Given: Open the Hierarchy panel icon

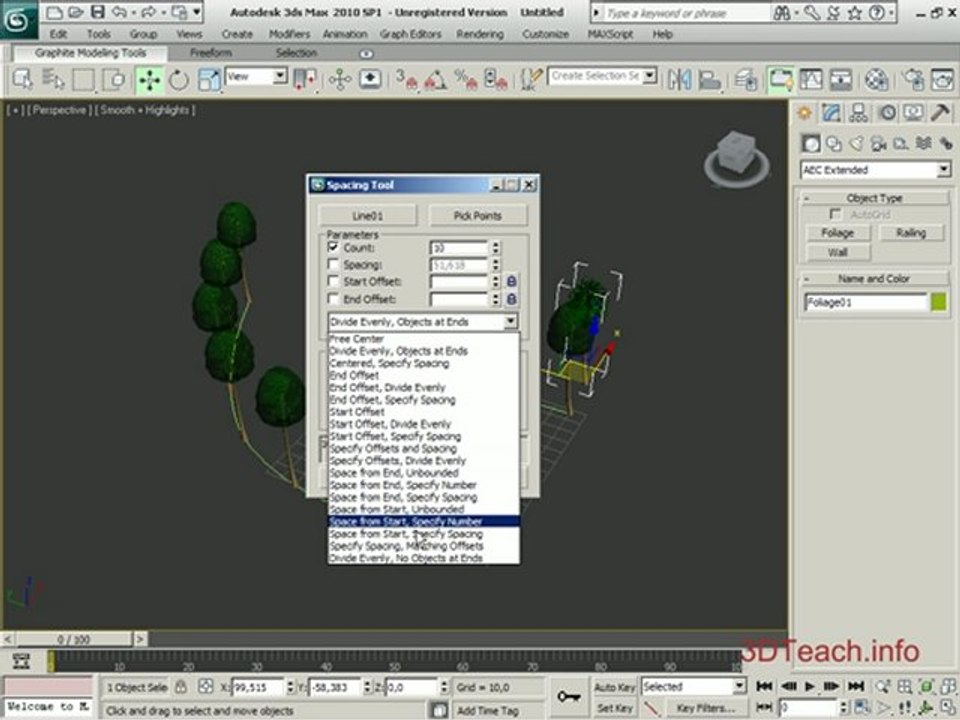Looking at the screenshot, I should click(x=858, y=113).
